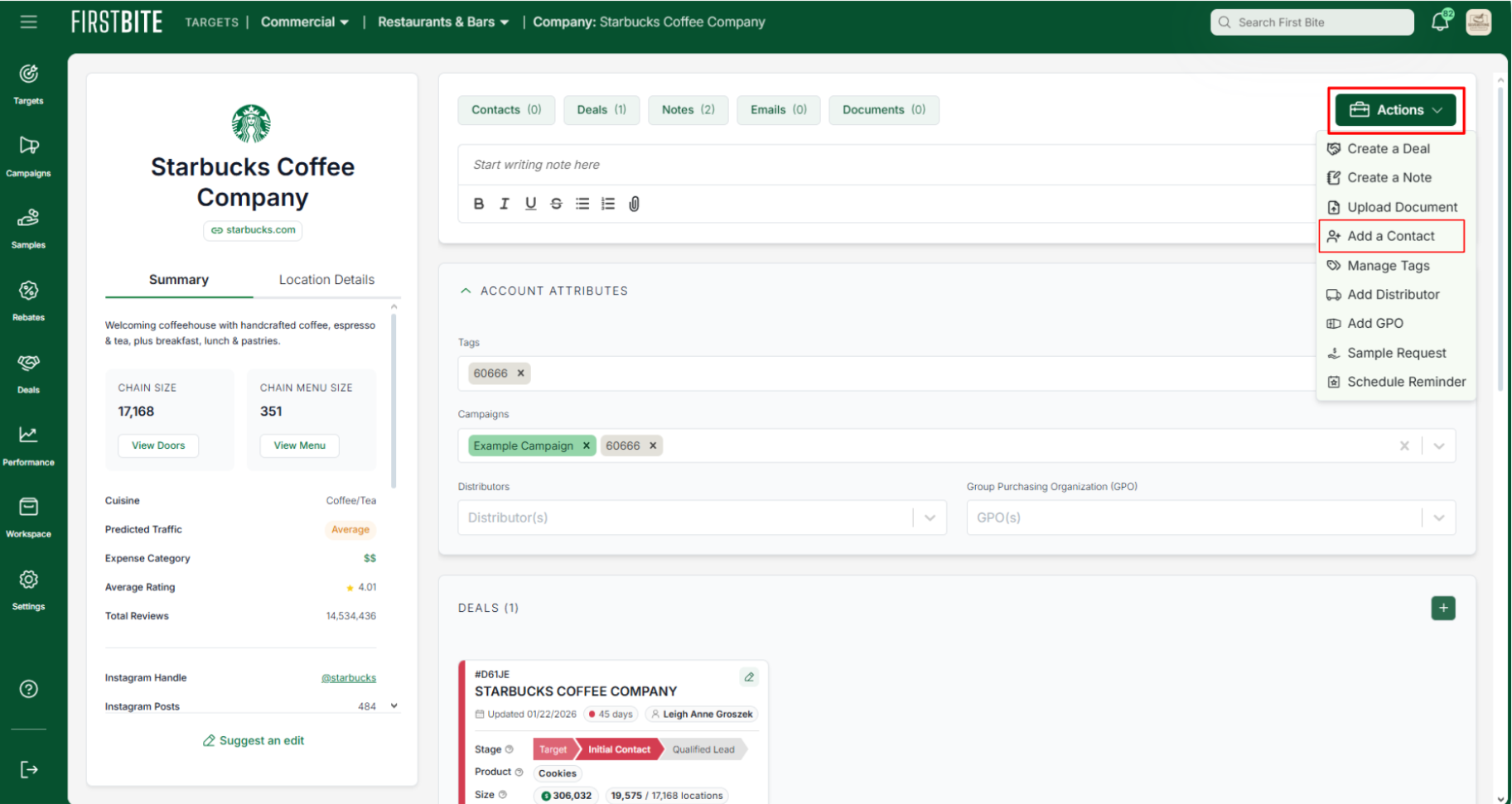Click the Search First Bite field
The image size is (1512, 804).
coord(1312,22)
